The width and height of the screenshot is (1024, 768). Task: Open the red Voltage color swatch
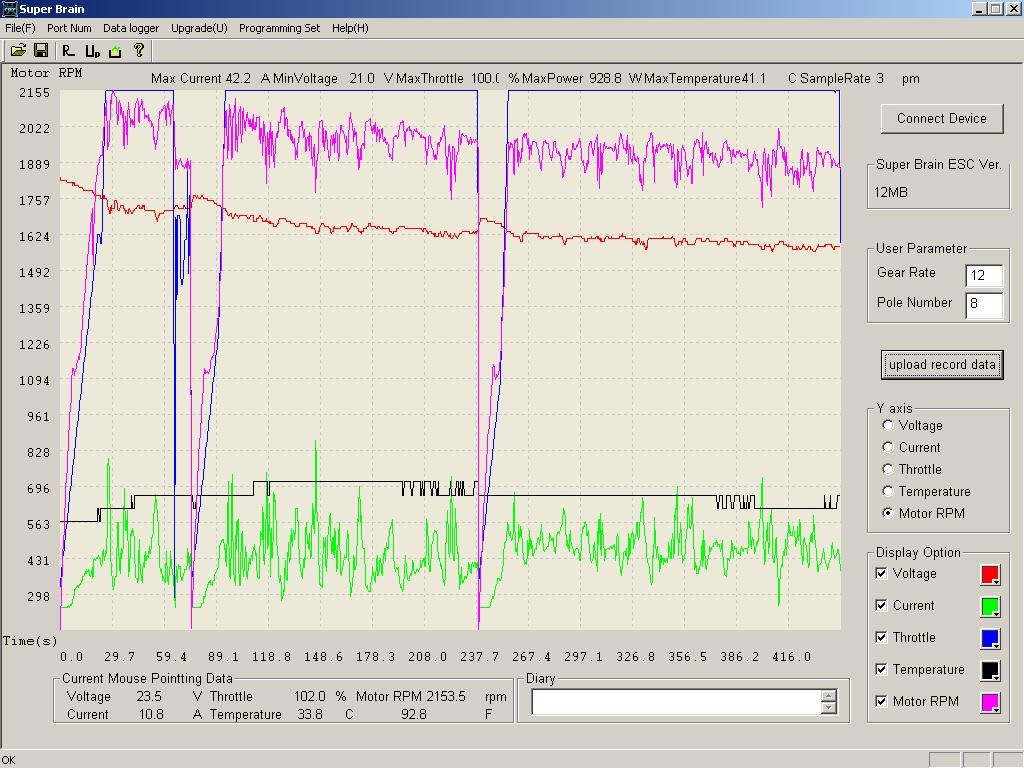point(990,574)
